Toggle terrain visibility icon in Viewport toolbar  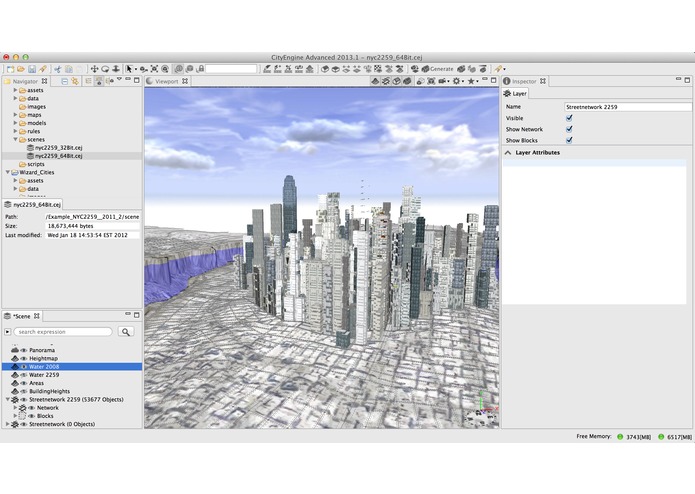pos(375,81)
